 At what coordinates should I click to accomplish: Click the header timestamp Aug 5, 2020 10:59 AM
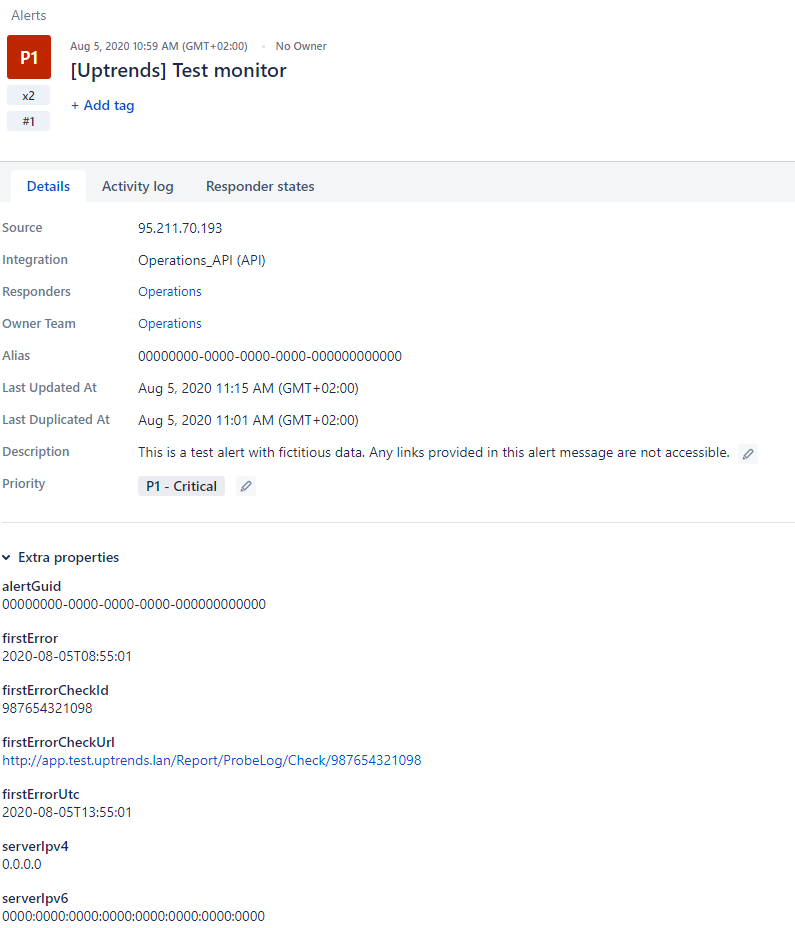coord(159,46)
